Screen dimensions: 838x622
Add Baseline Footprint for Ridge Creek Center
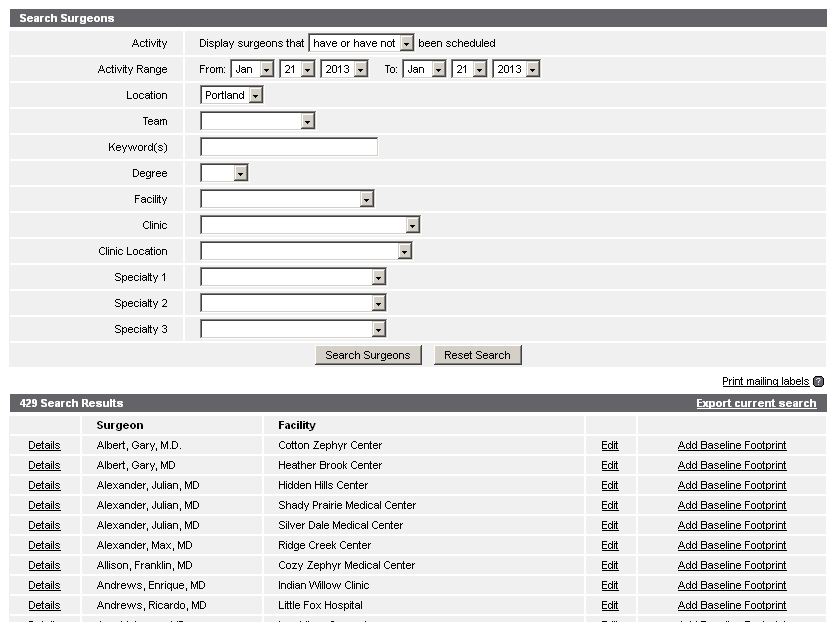pos(732,546)
